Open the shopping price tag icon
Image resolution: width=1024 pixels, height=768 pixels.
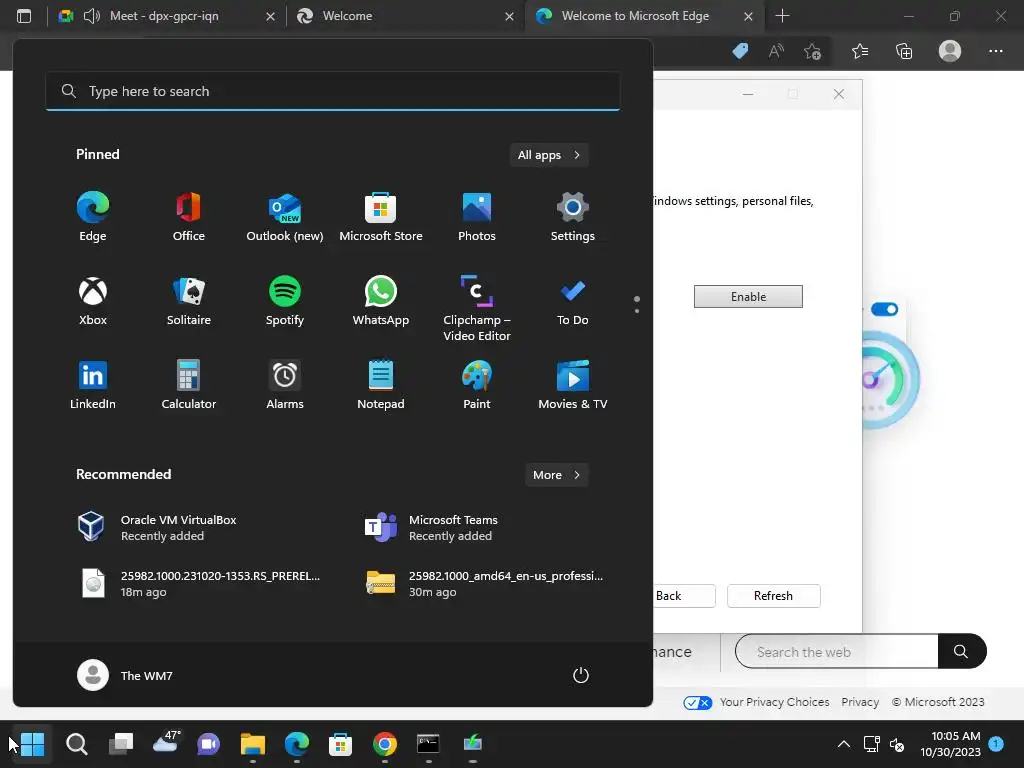point(740,51)
